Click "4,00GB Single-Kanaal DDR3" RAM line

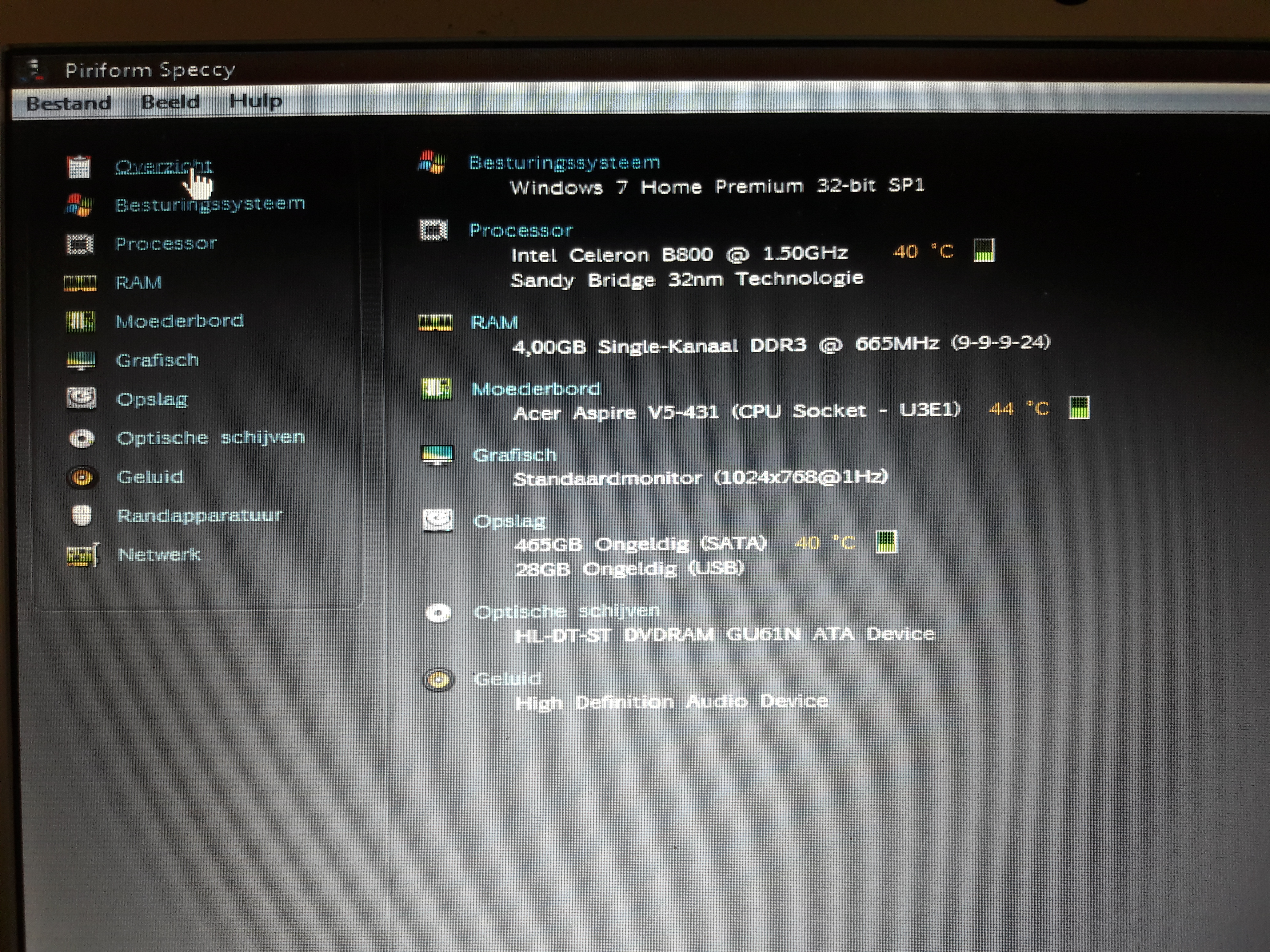click(781, 345)
